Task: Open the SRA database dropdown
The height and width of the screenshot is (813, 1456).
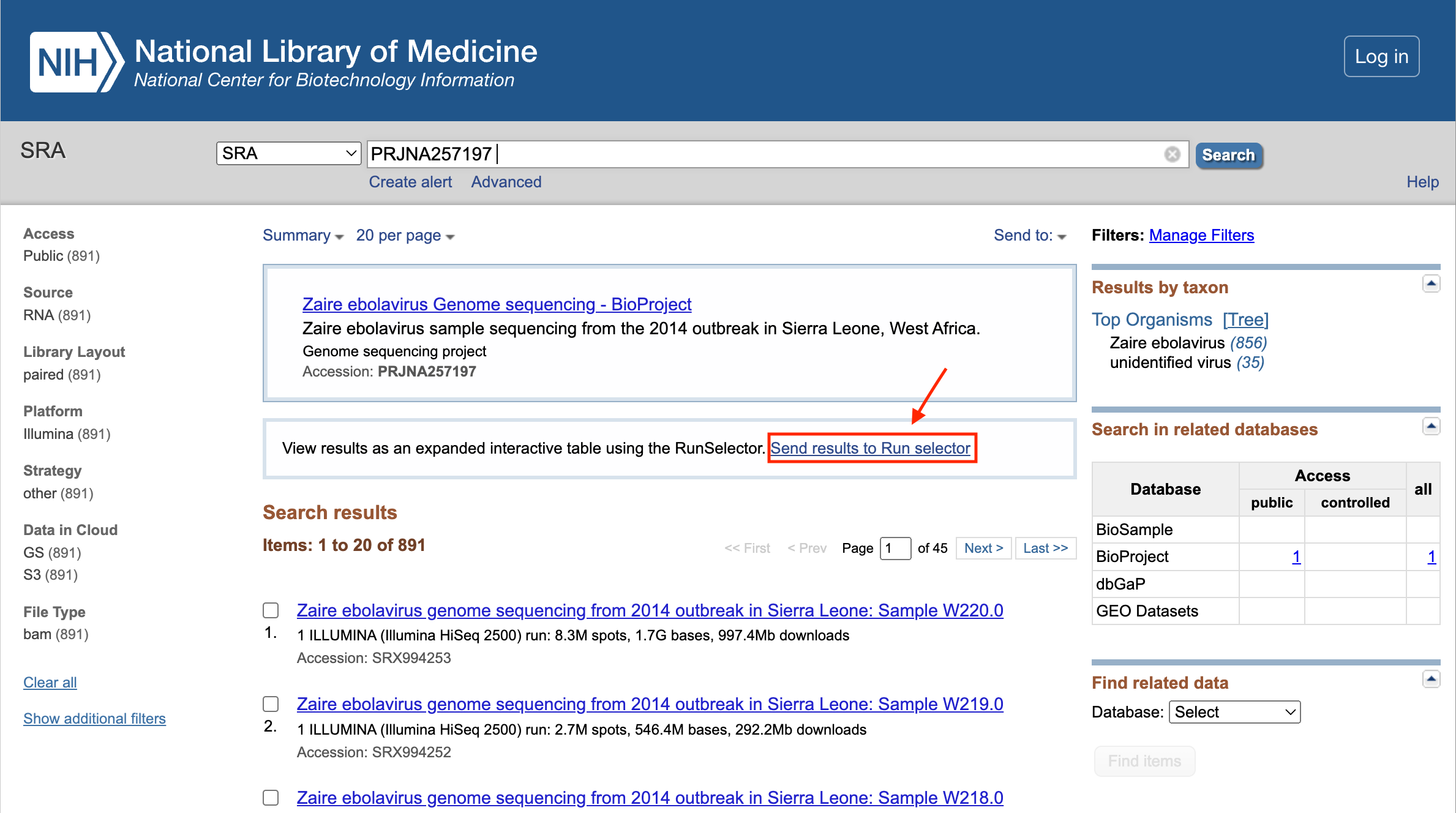Action: 288,153
